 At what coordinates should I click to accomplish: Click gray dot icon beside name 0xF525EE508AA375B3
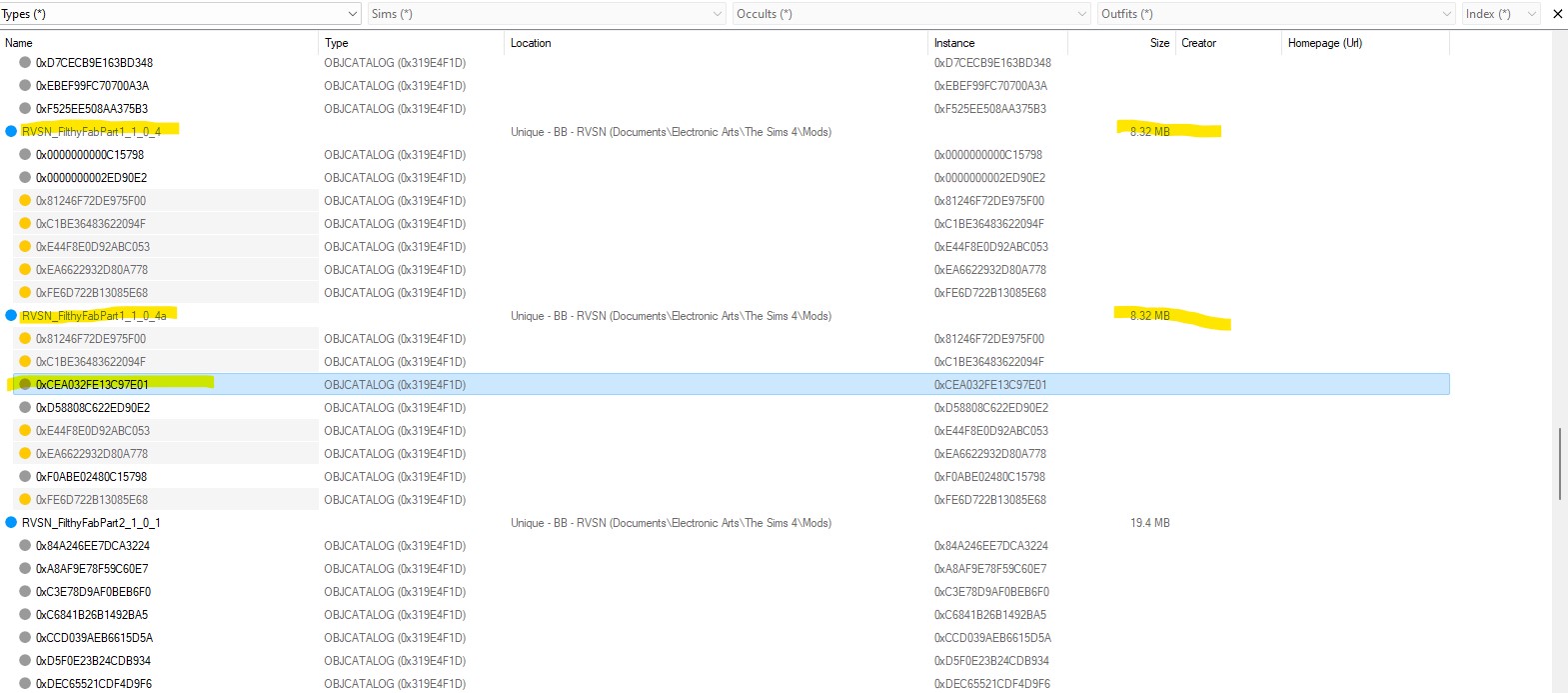coord(25,108)
